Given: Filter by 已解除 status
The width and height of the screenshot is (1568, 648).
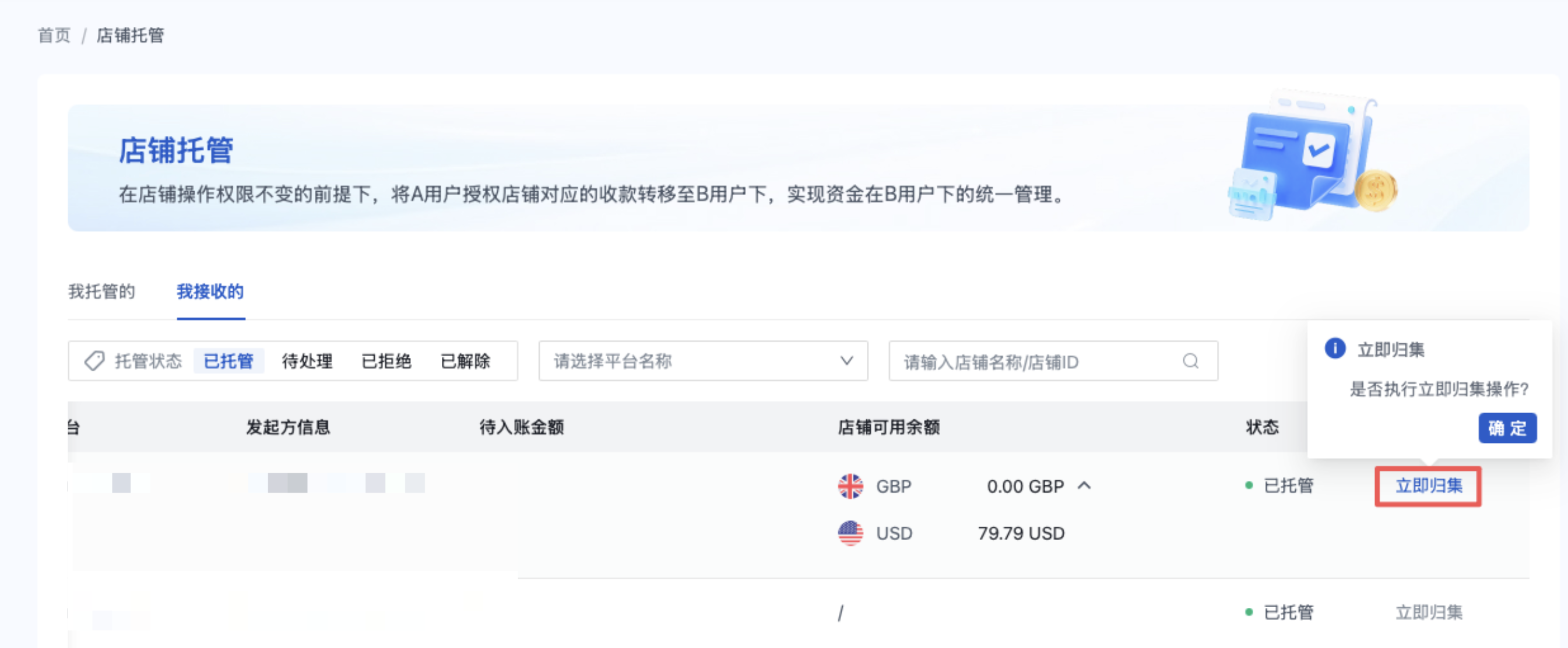Looking at the screenshot, I should (466, 361).
